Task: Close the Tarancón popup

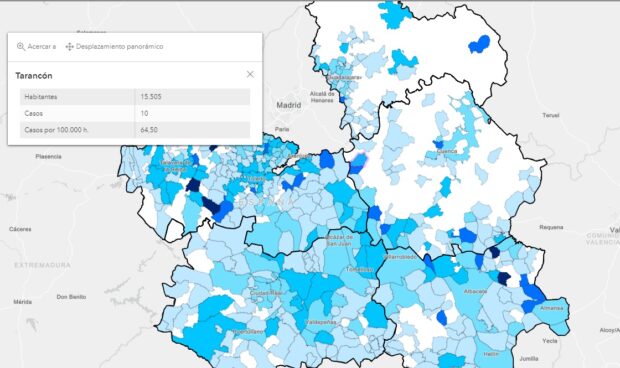Action: (250, 74)
